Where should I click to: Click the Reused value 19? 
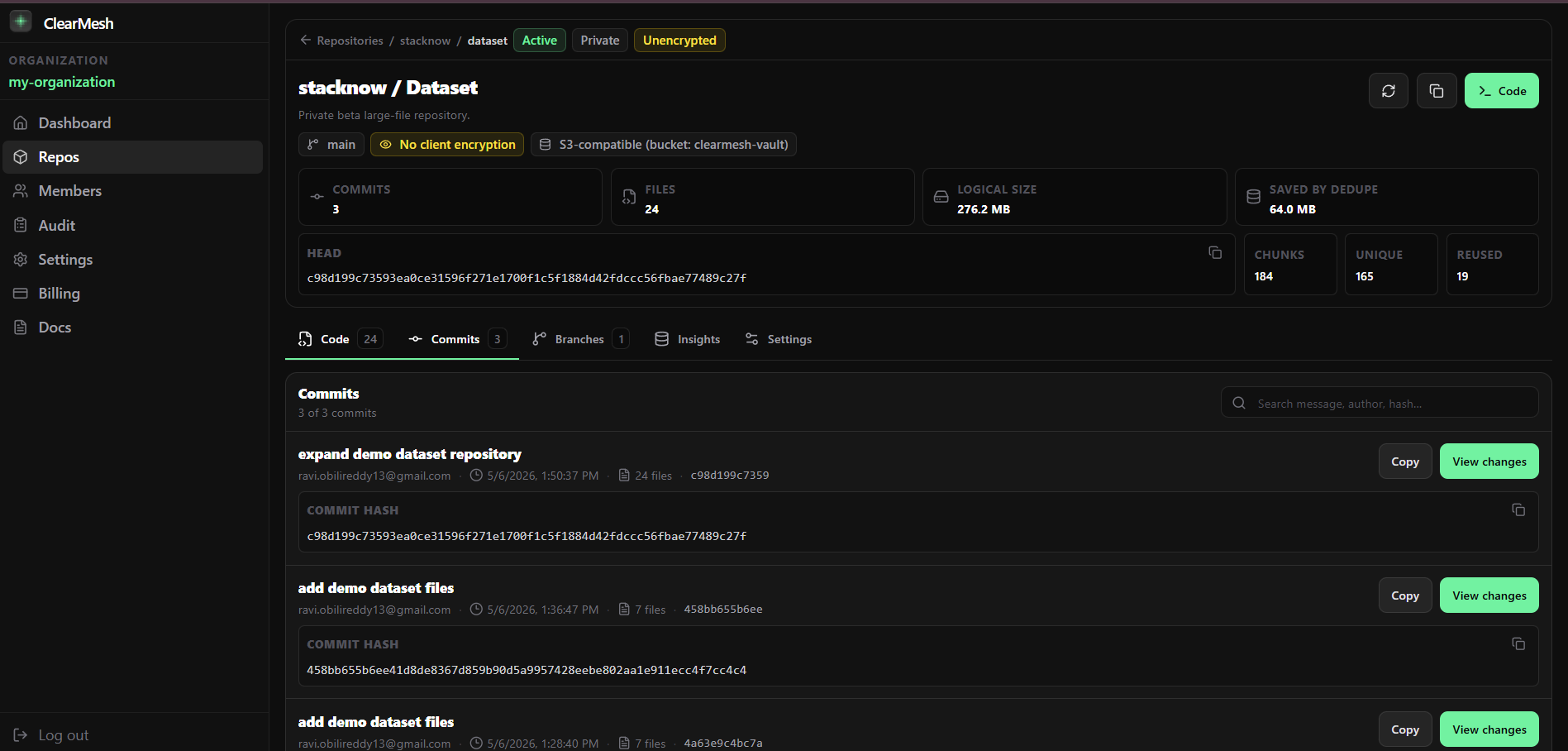1462,276
